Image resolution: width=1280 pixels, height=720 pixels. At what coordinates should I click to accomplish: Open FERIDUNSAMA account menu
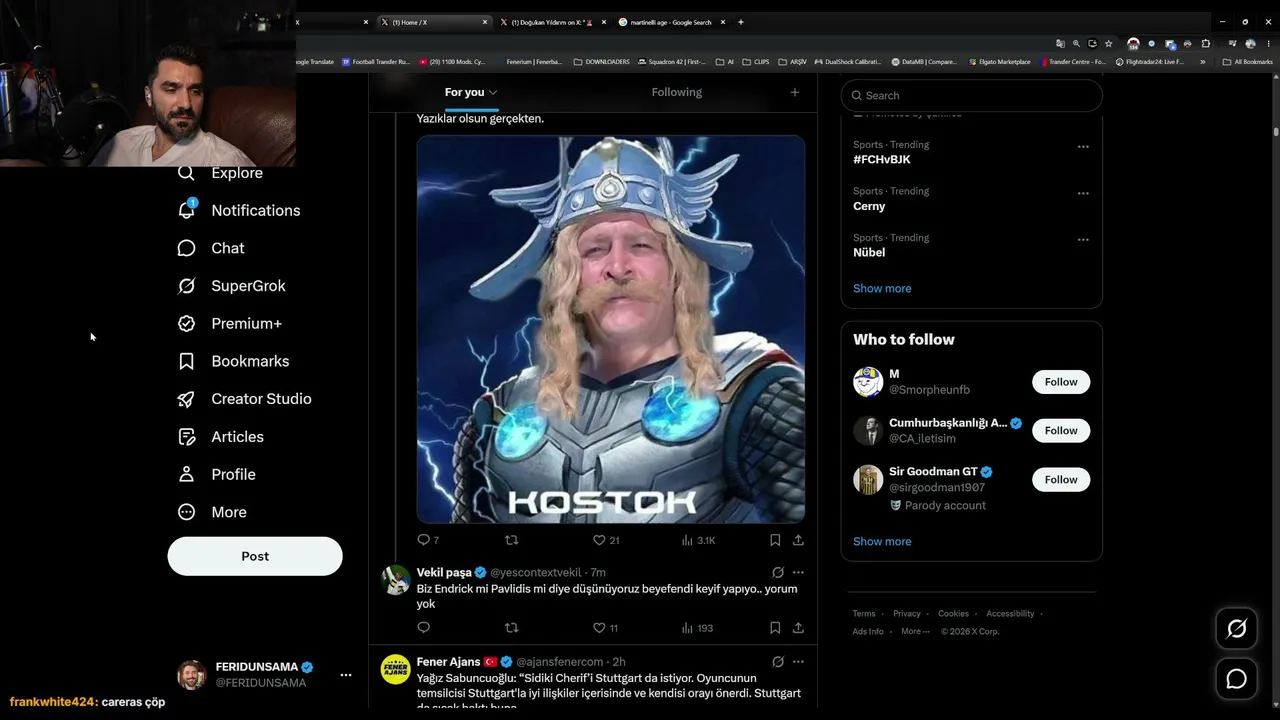point(346,675)
